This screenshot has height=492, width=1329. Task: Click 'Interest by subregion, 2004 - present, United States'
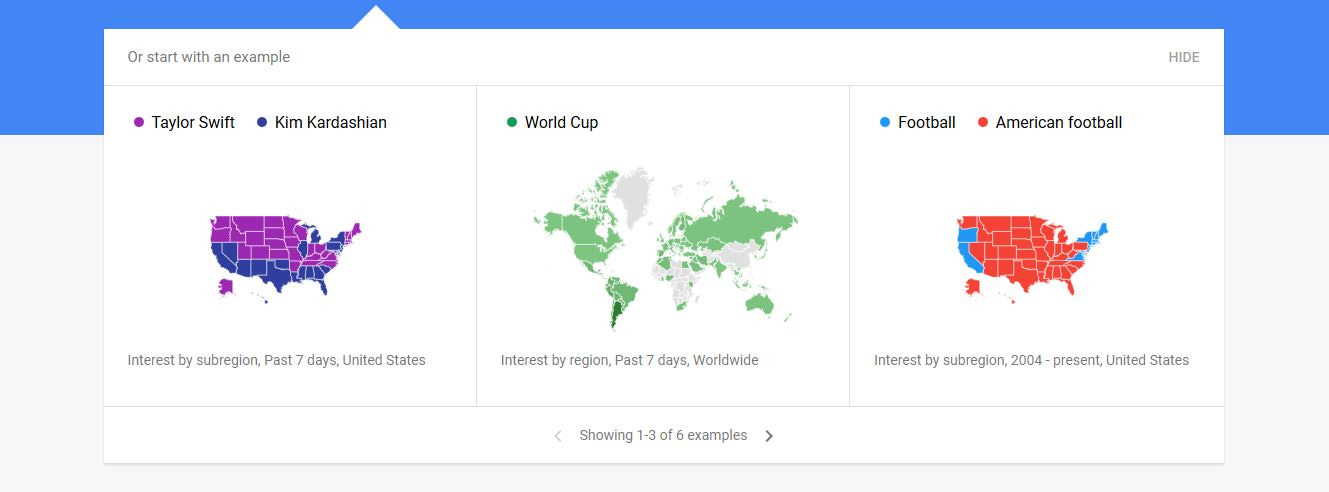(x=1032, y=360)
